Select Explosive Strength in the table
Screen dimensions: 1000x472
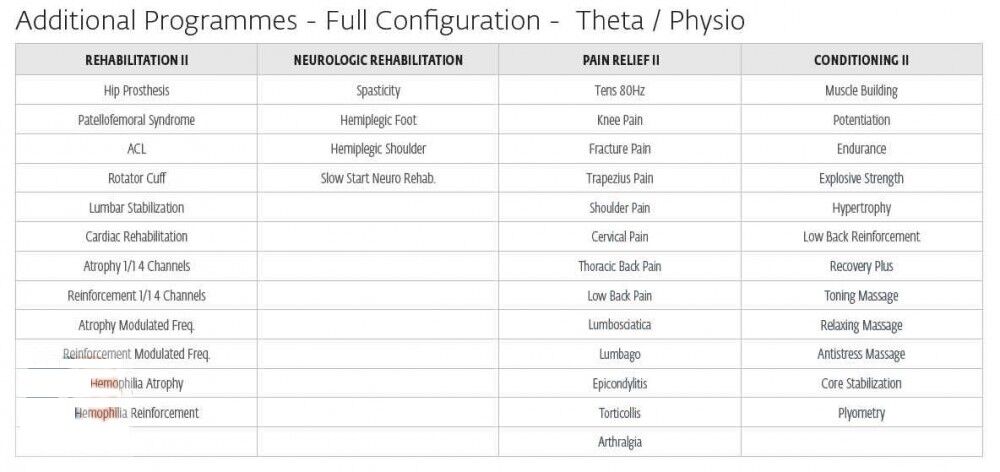pos(861,178)
